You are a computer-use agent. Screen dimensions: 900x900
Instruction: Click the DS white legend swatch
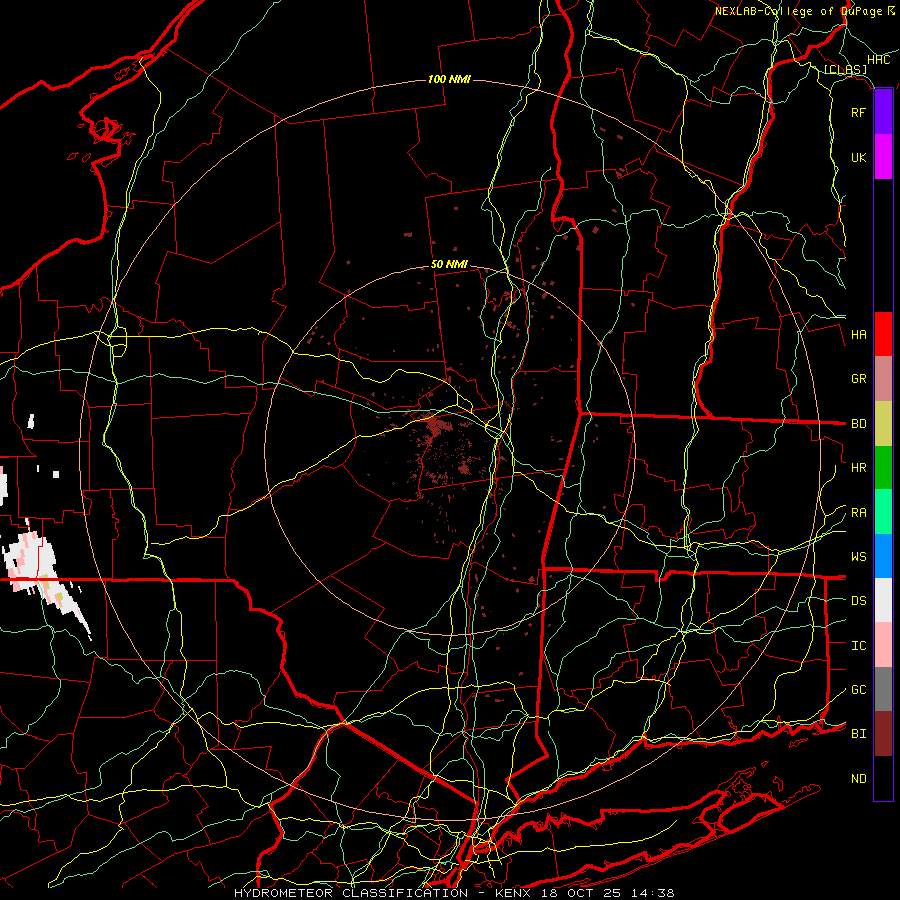883,600
